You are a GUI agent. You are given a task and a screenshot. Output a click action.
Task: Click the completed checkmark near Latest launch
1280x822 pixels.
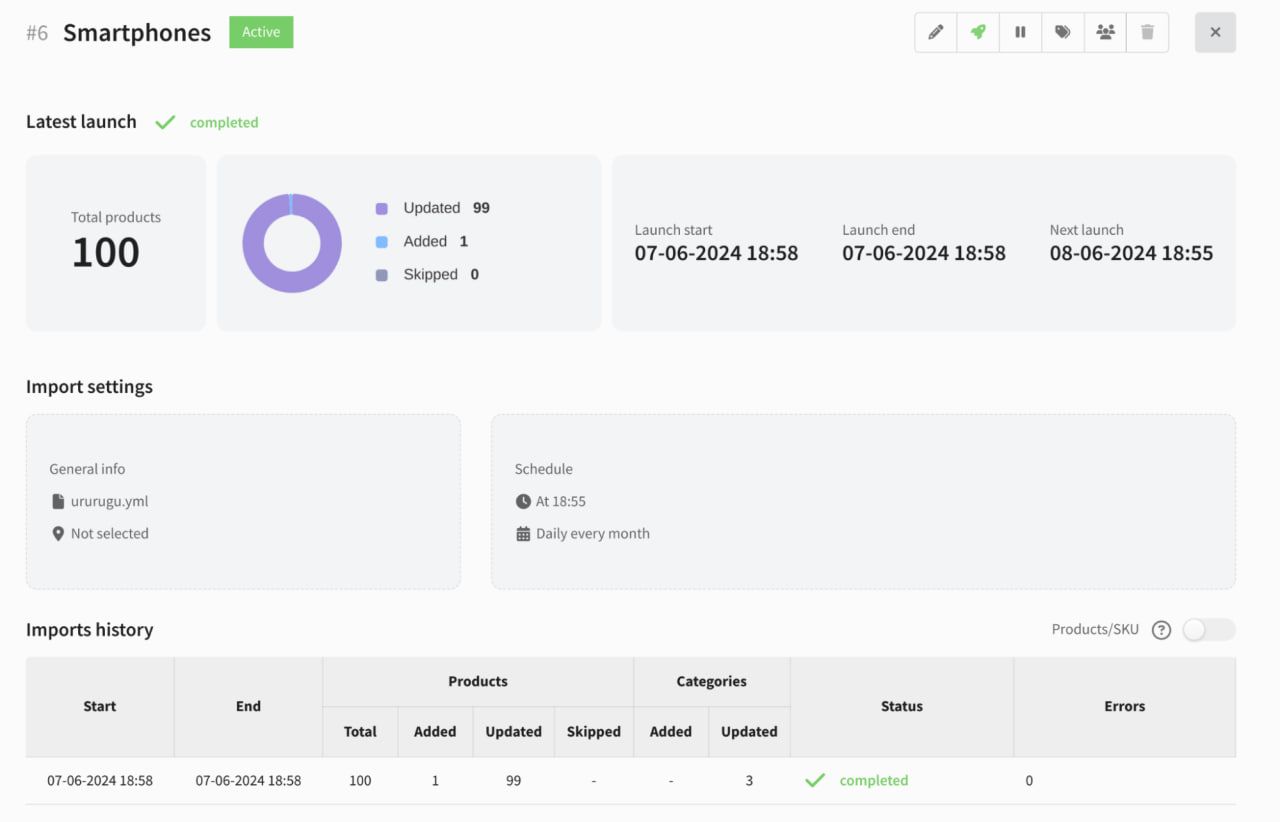(x=165, y=122)
